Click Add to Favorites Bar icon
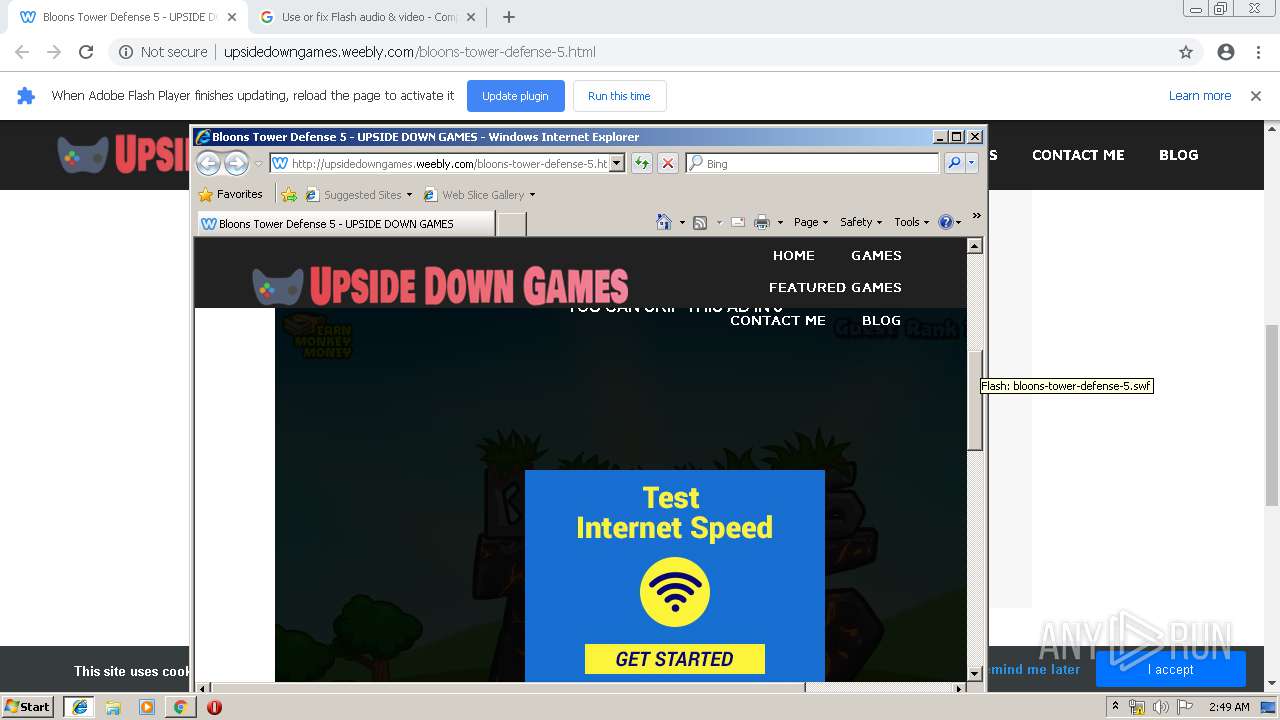This screenshot has width=1280, height=720. [x=289, y=194]
